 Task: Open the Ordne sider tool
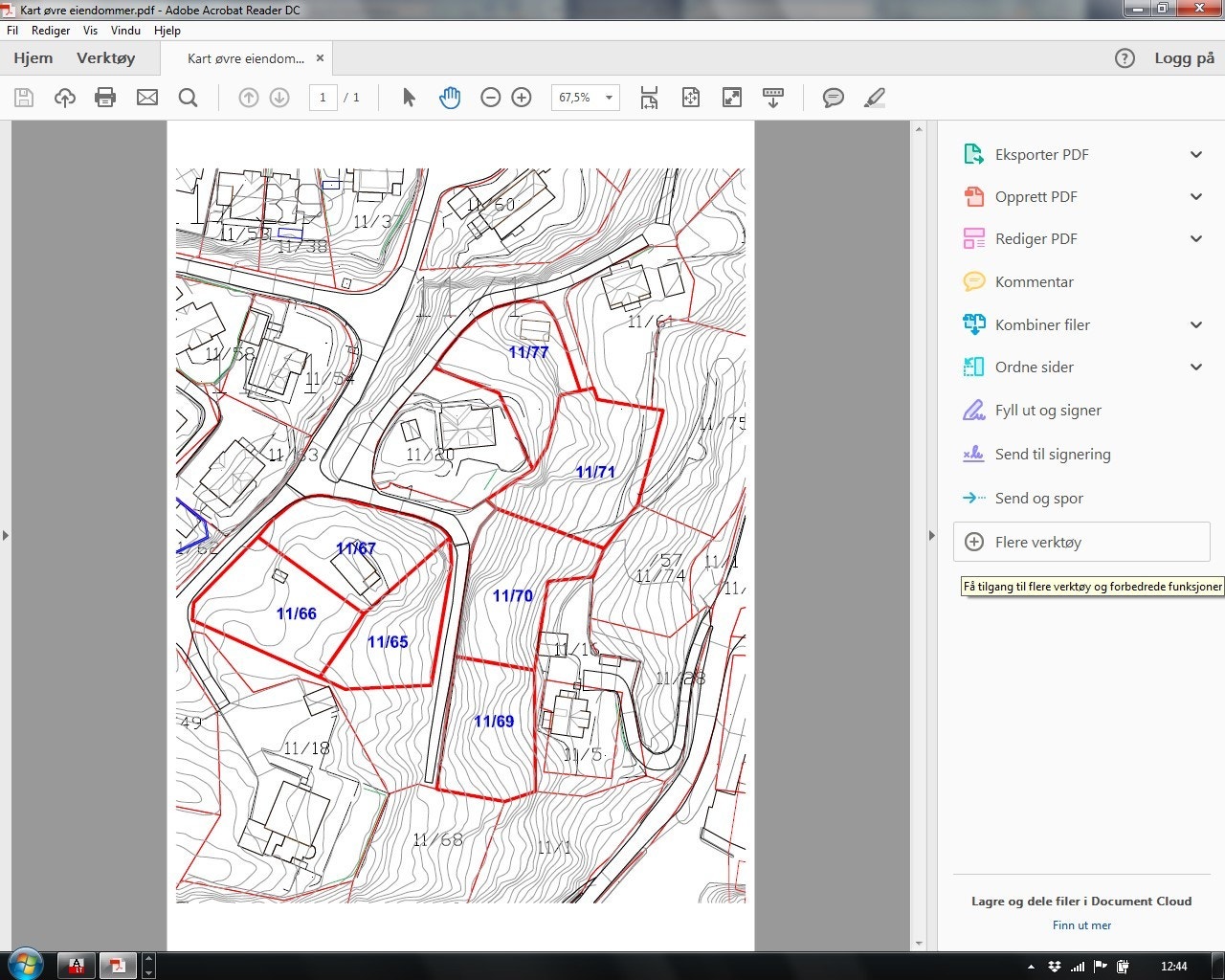point(1034,367)
